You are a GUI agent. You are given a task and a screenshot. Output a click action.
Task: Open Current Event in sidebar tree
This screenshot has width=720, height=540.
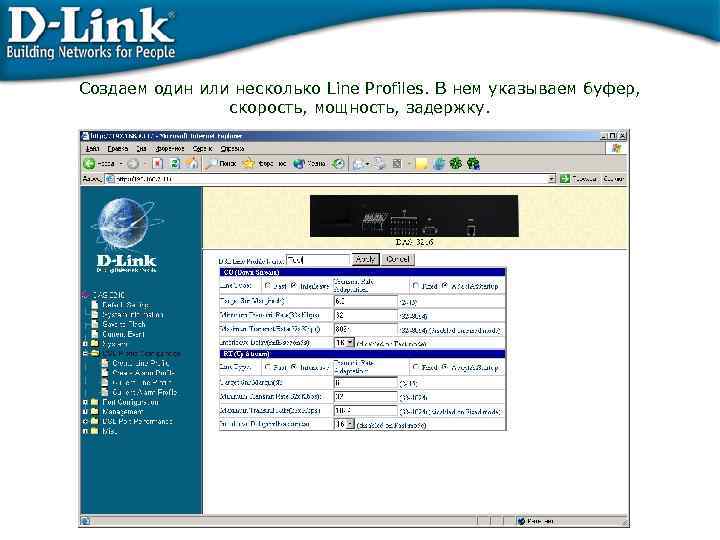(123, 334)
